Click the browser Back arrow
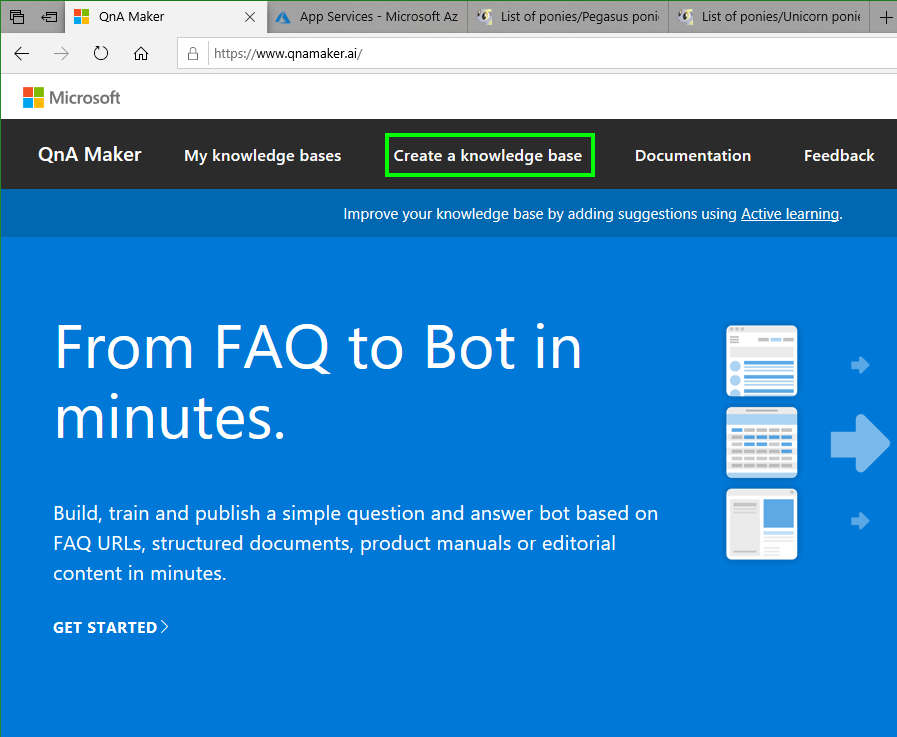This screenshot has height=737, width=897. (22, 54)
